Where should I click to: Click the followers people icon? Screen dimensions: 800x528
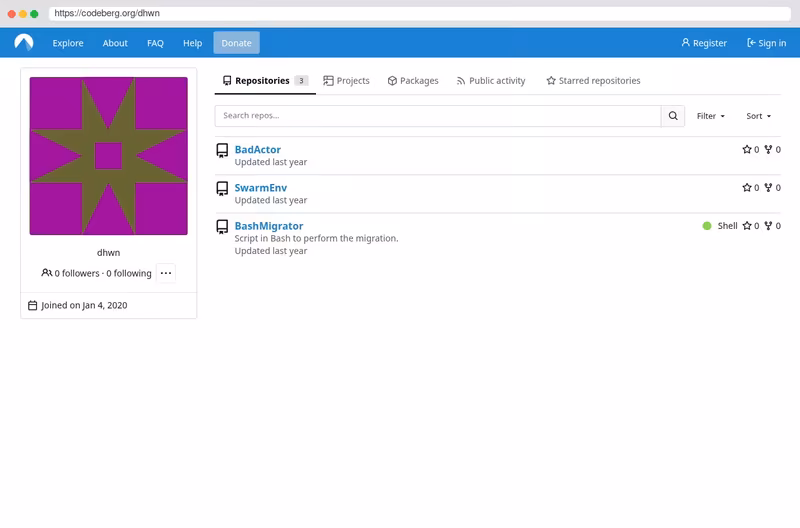46,273
